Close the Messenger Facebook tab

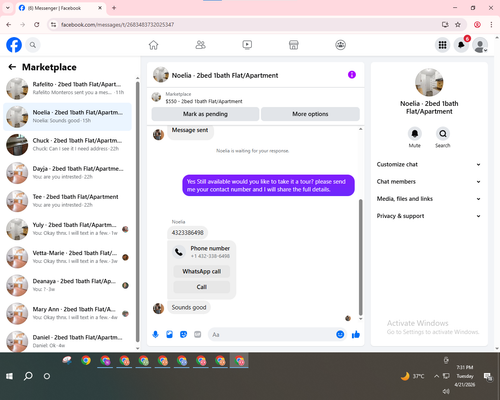coord(100,8)
